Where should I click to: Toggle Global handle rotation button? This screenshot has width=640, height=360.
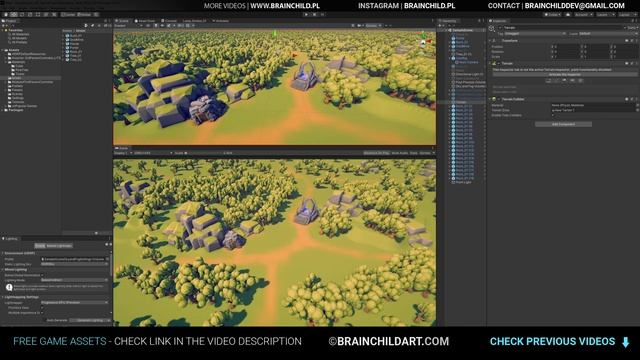[84, 15]
